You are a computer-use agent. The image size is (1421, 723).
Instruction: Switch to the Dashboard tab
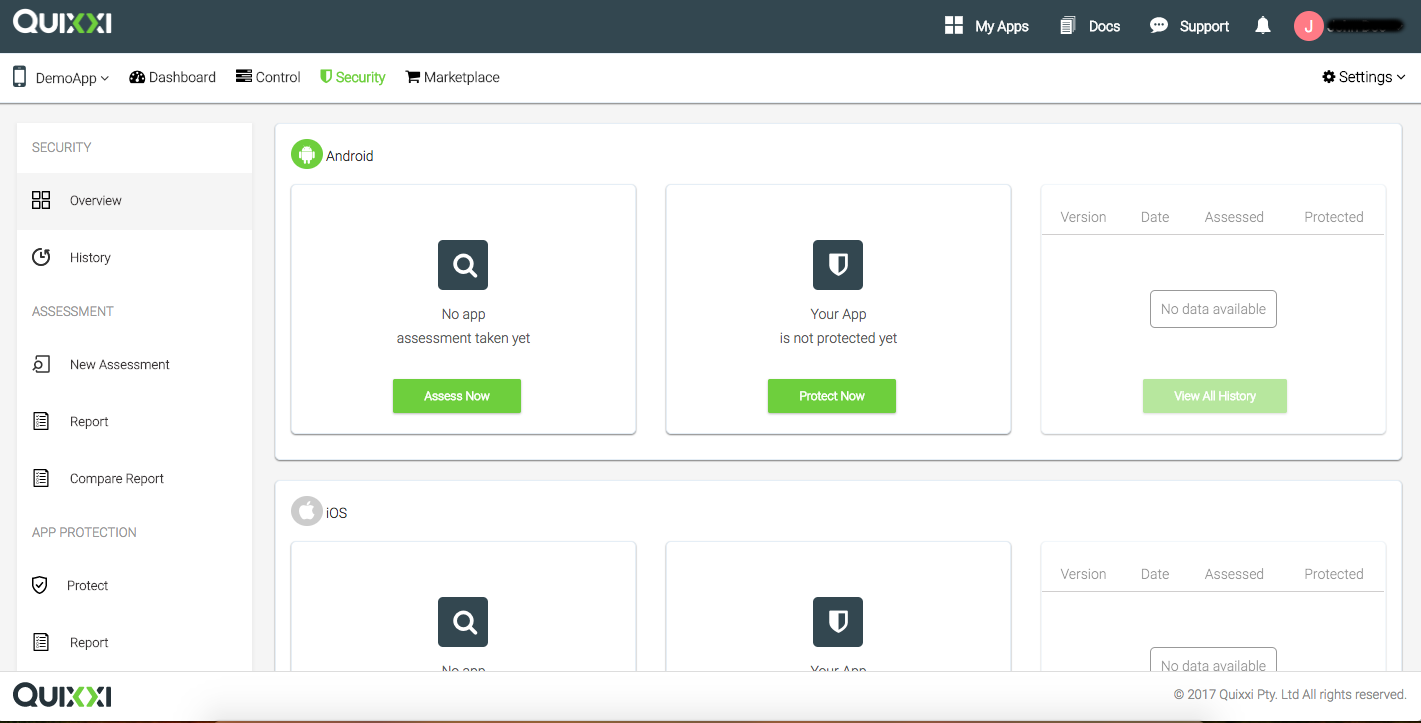172,77
